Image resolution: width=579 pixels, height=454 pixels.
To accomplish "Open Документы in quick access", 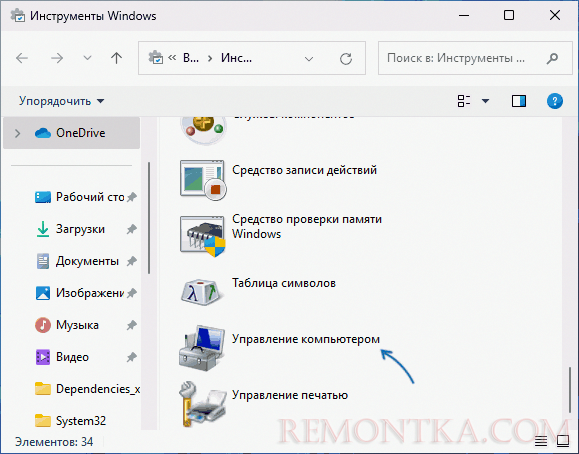I will tap(87, 261).
